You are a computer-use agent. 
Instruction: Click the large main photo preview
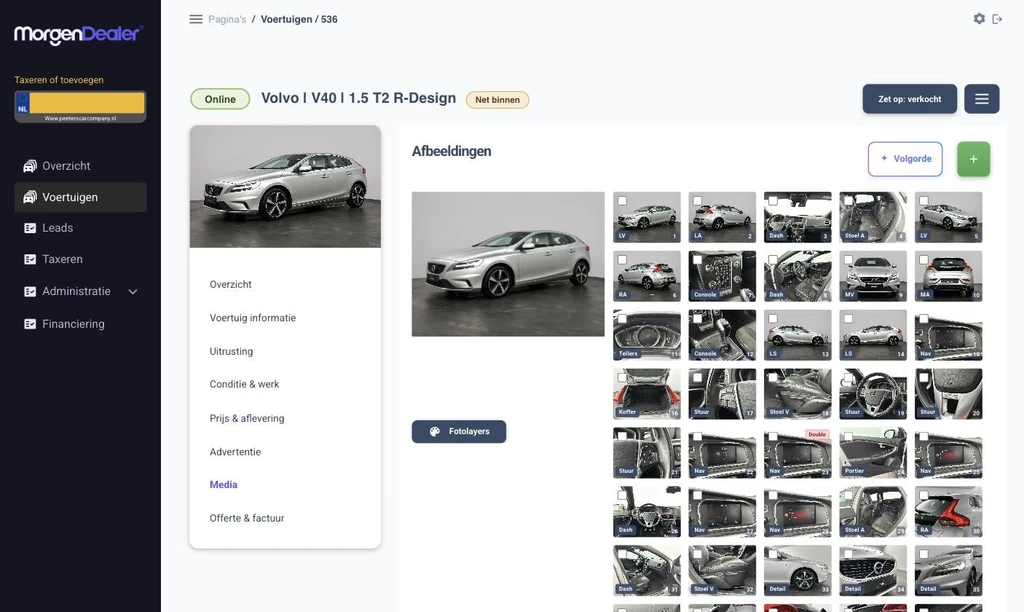point(508,264)
